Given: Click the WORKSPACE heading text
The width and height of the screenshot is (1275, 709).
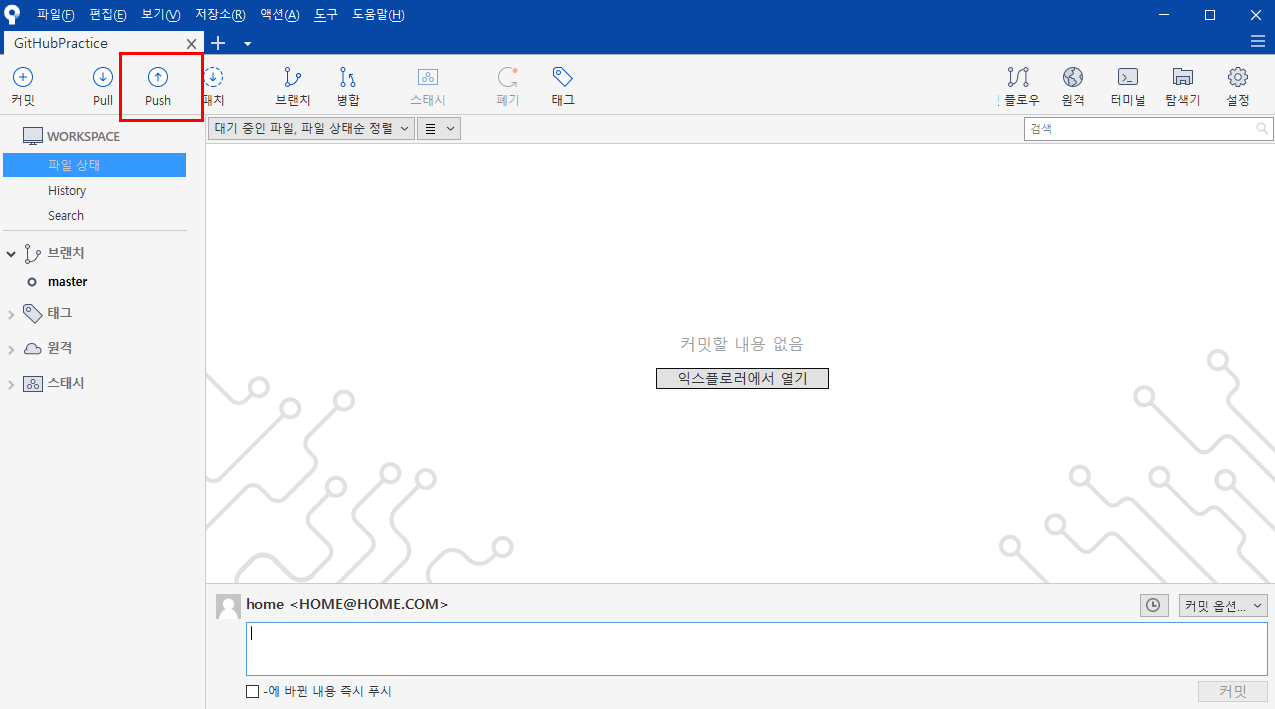Looking at the screenshot, I should [83, 136].
